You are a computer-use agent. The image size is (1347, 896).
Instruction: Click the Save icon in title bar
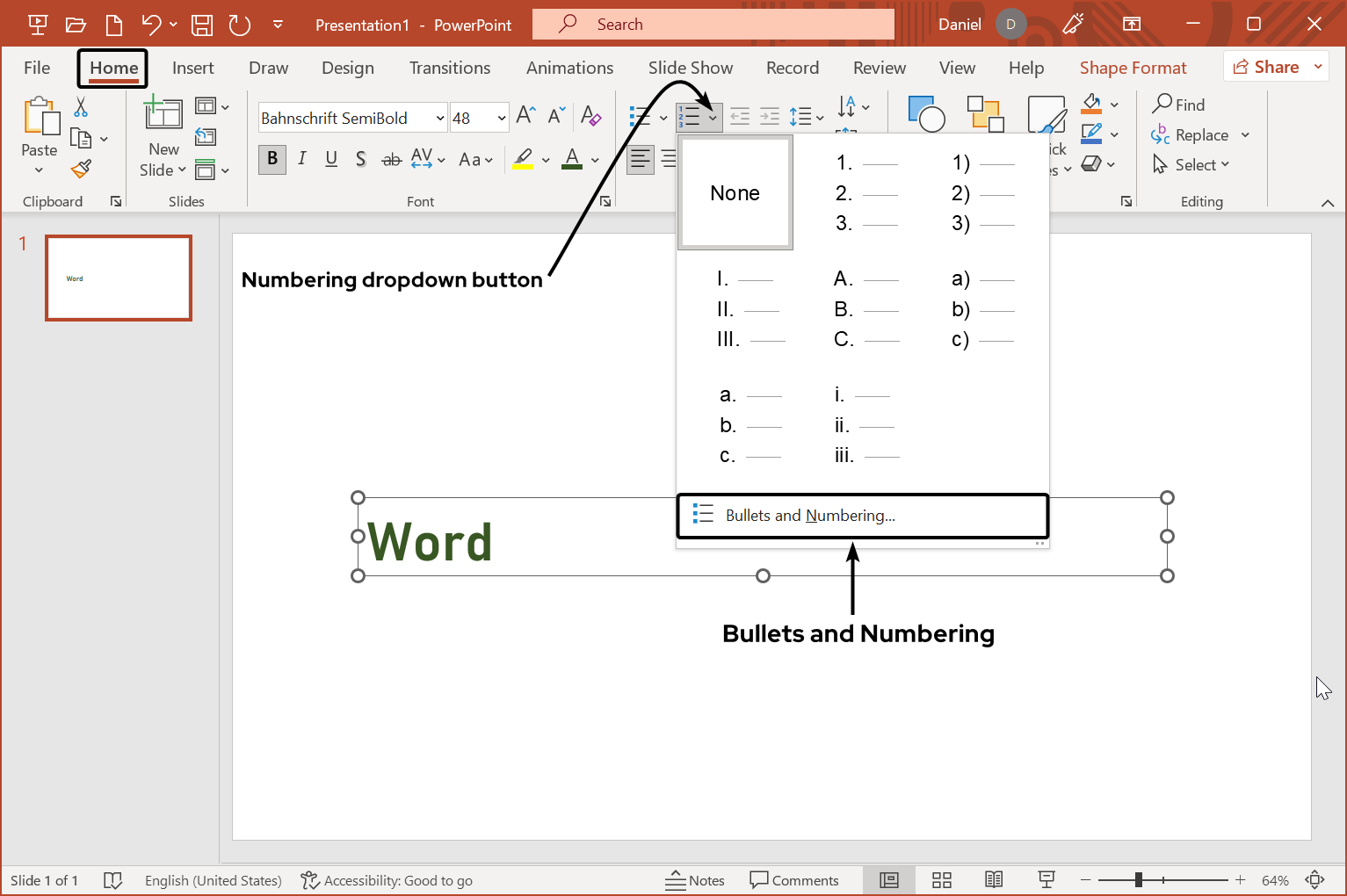click(202, 25)
